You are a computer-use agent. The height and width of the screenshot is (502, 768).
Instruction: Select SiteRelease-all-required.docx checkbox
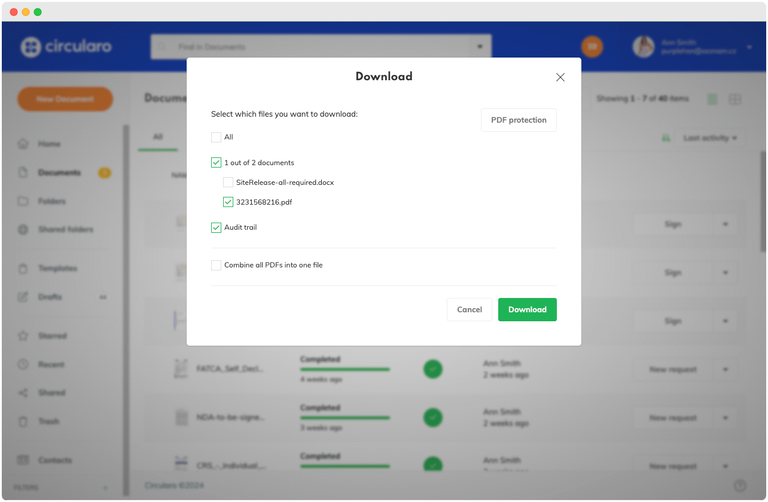(x=228, y=182)
